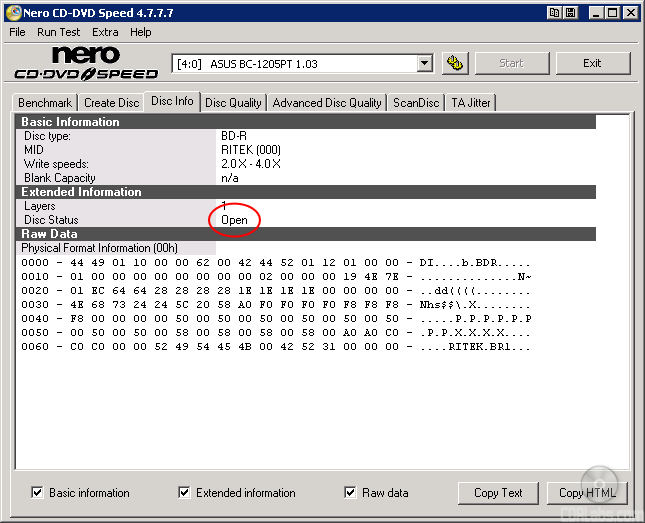Maximize the Nero CD-DVD Speed window
The width and height of the screenshot is (645, 523).
(x=611, y=12)
